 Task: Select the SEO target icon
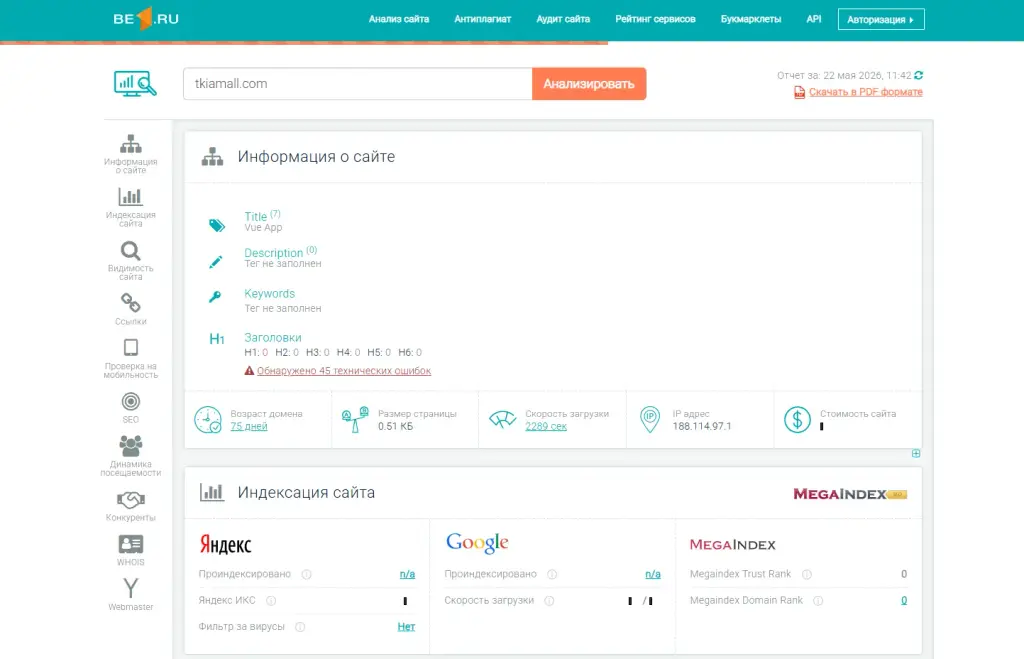point(131,401)
